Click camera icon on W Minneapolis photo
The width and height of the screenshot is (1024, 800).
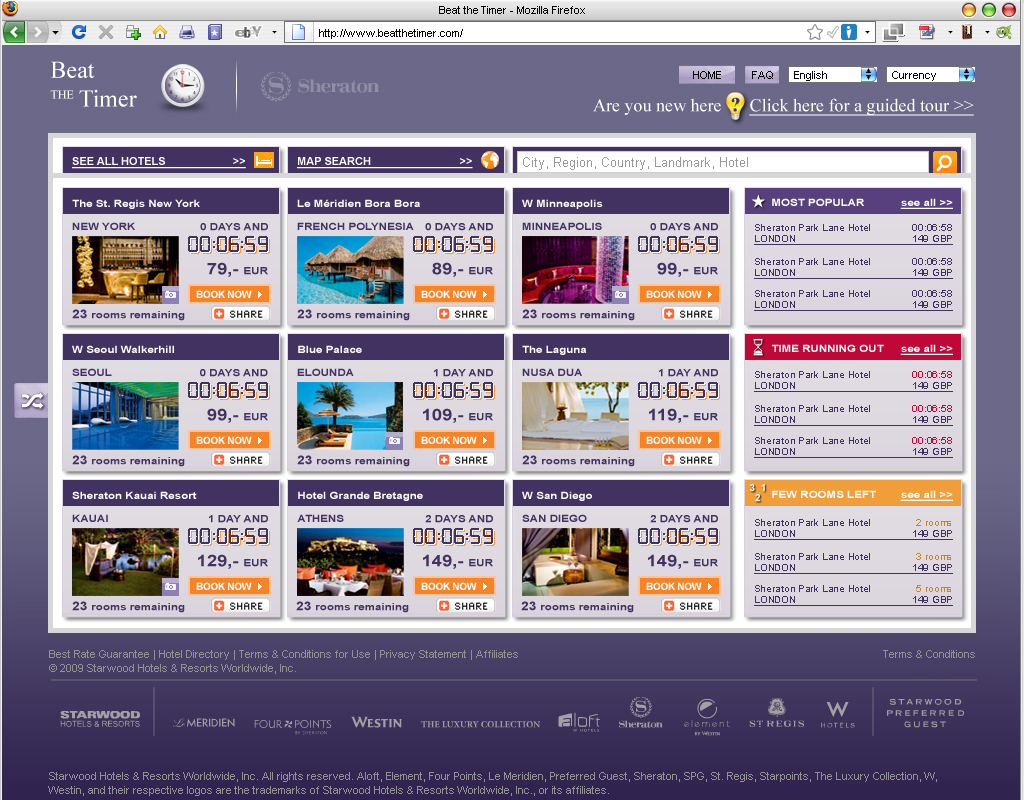click(x=620, y=295)
